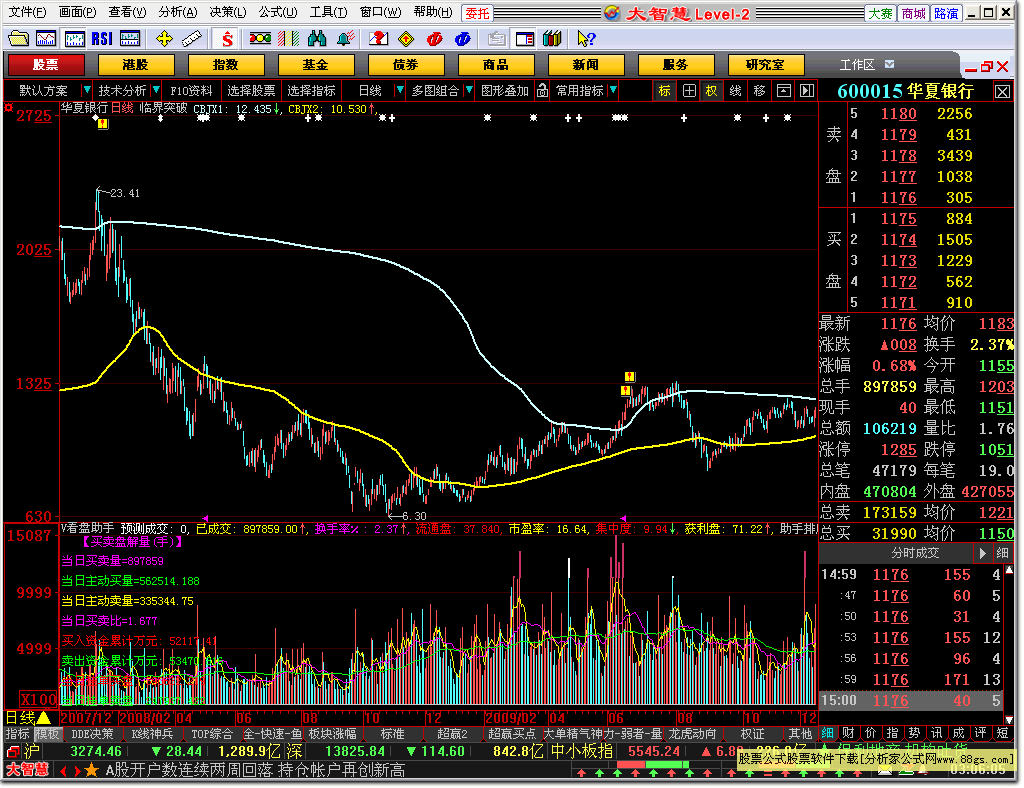Screen dimensions: 1024x788
Task: Expand the 常用指标 dropdown arrow
Action: (613, 90)
